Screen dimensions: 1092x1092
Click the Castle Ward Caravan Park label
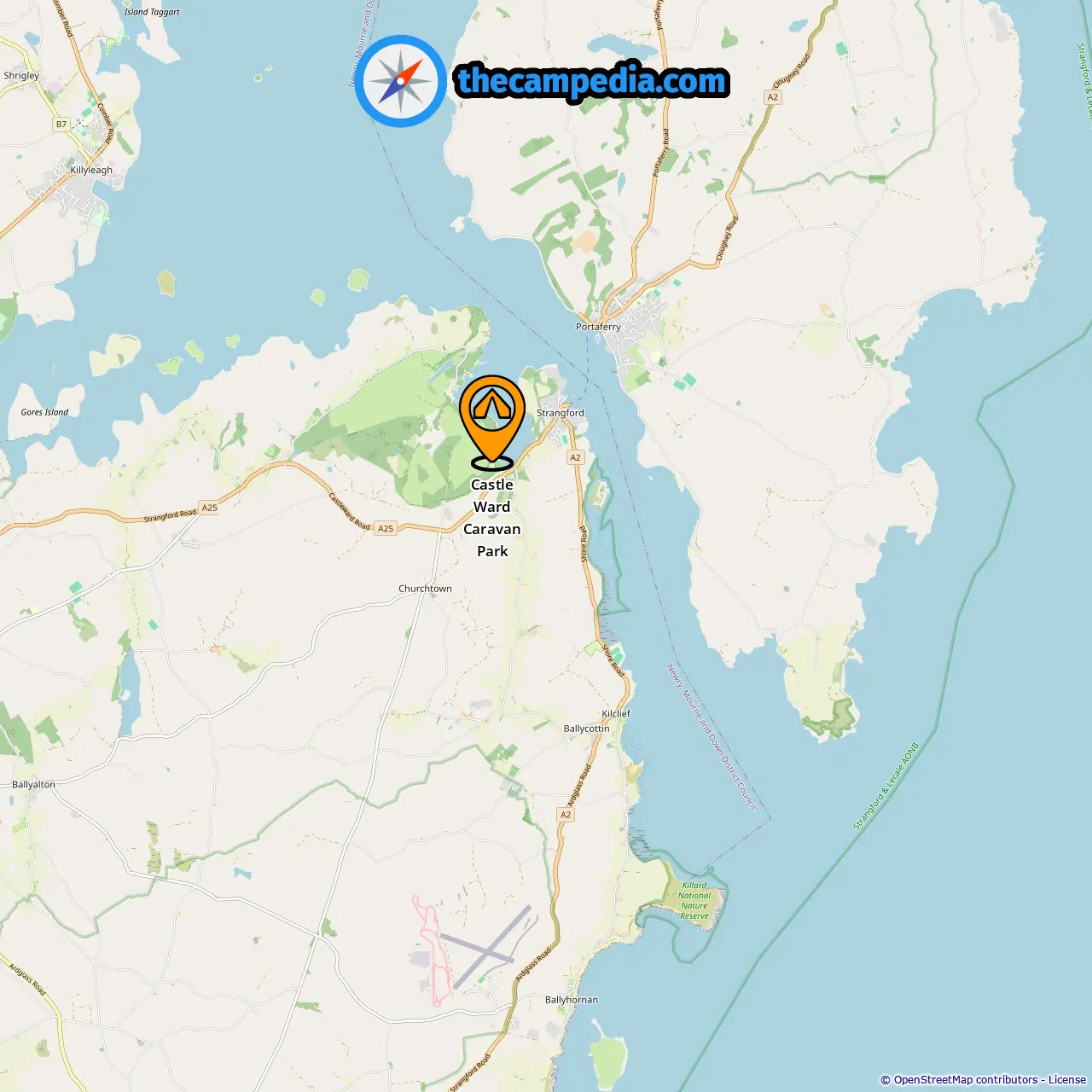(492, 518)
